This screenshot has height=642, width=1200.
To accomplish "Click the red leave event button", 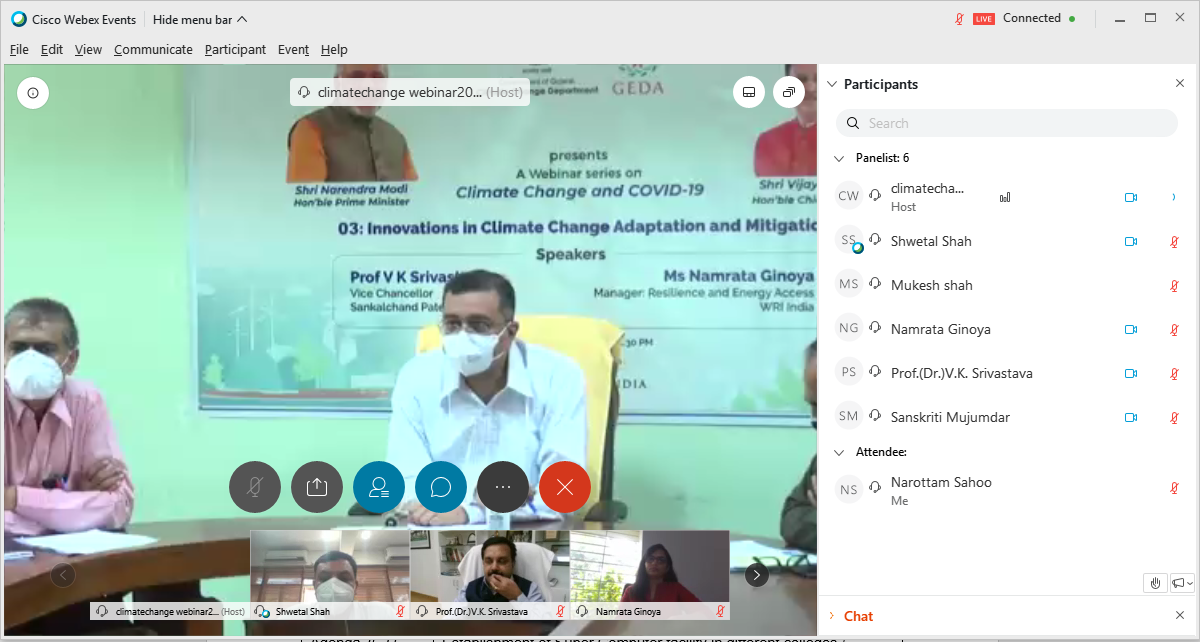I will coord(565,487).
